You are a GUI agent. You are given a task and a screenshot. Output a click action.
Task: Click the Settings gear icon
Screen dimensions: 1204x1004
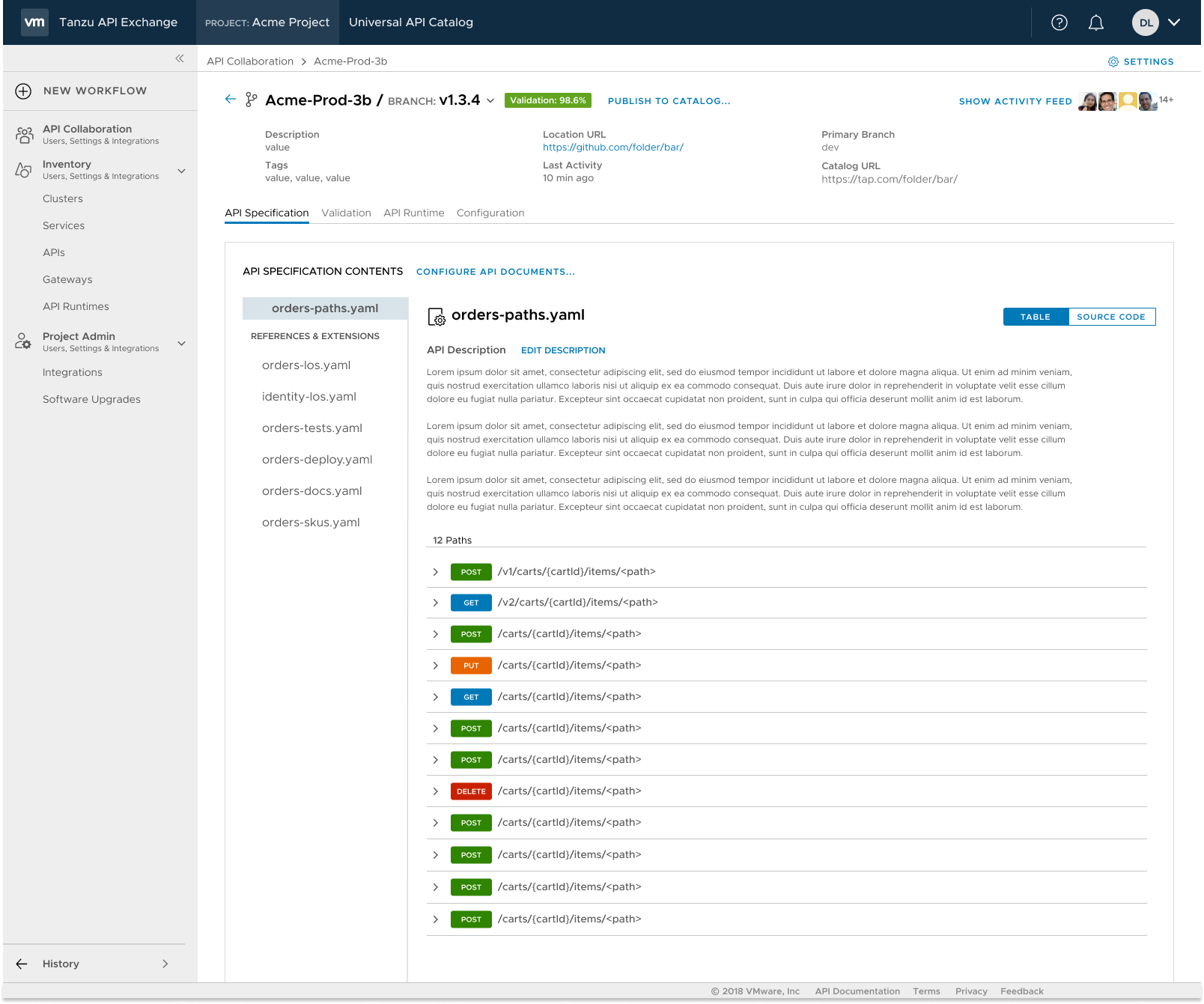(1113, 61)
